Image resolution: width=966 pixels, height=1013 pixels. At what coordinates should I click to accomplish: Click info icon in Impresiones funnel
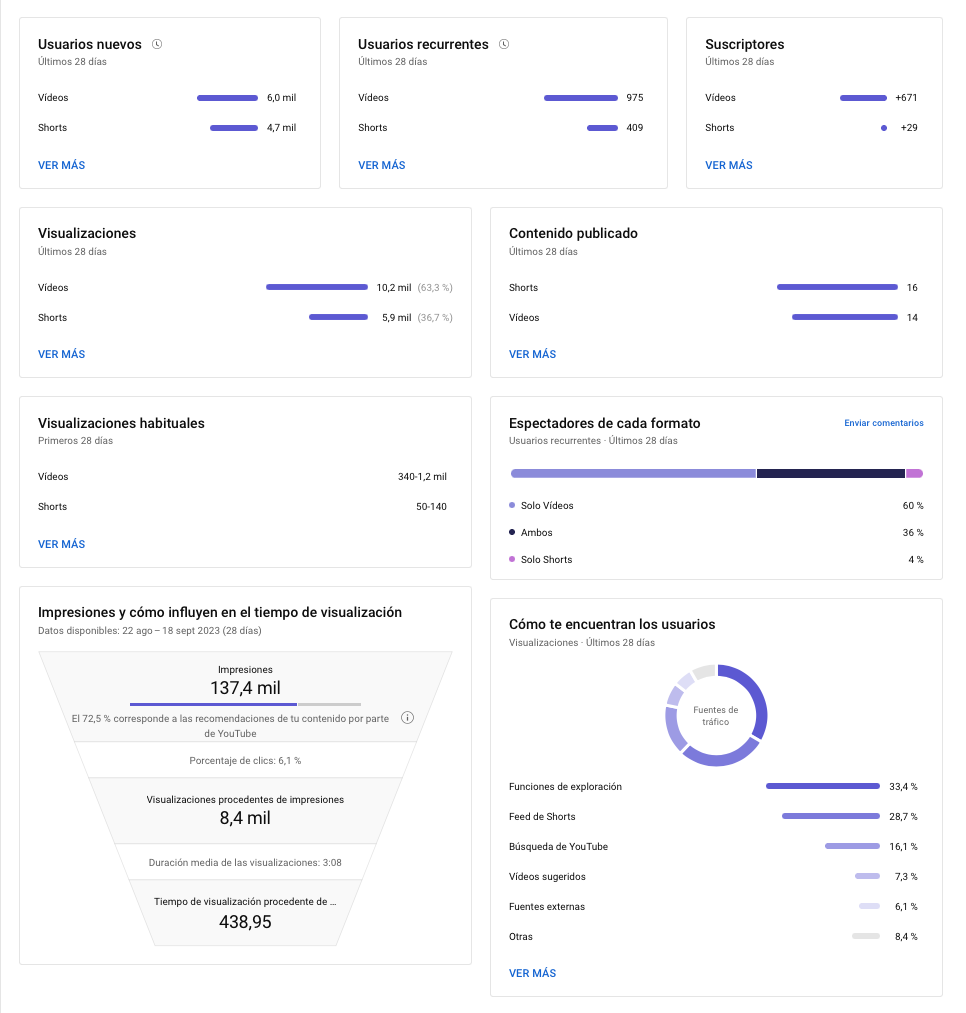point(407,718)
